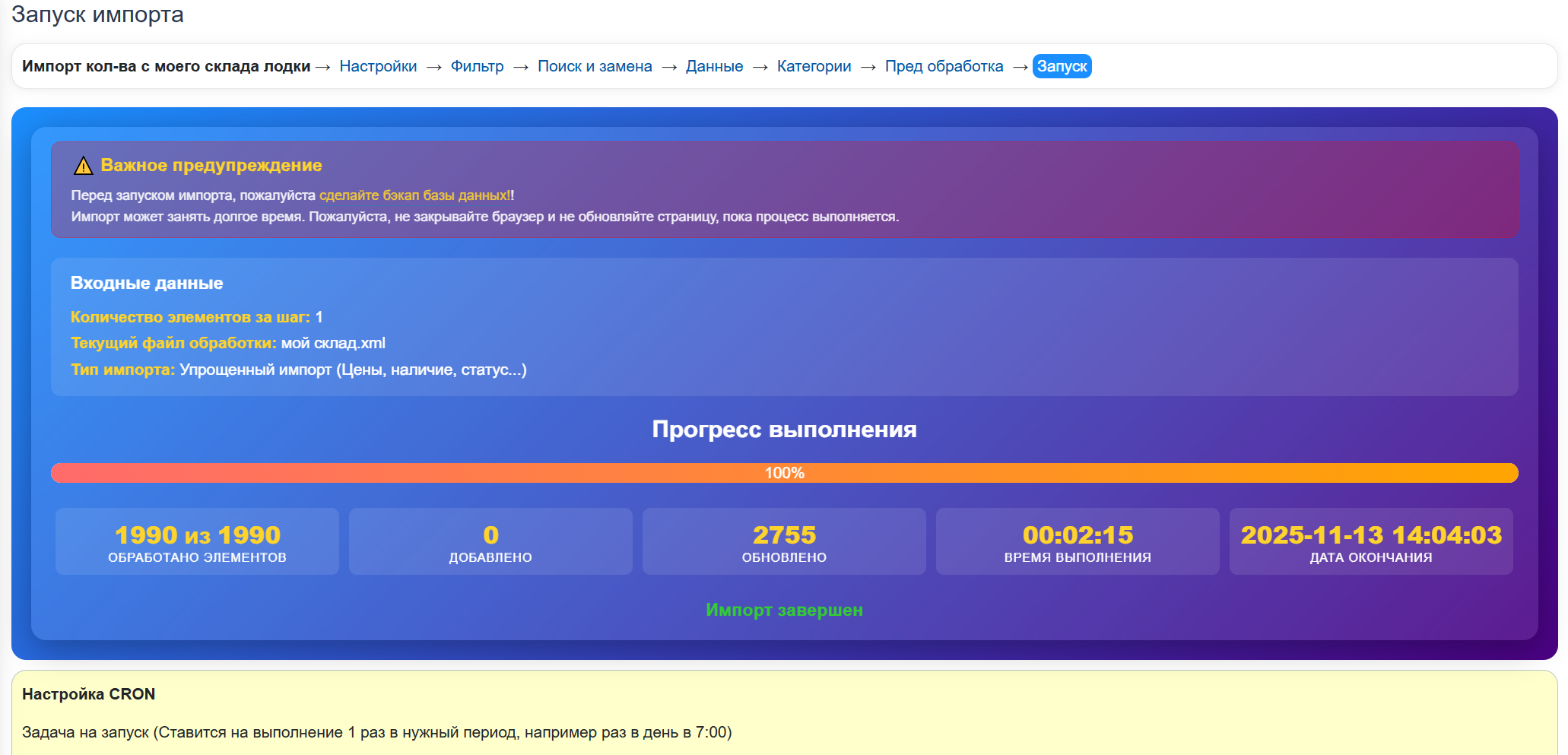Screen dimensions: 1568x755
Task: Click the warning triangle icon
Action: (83, 166)
